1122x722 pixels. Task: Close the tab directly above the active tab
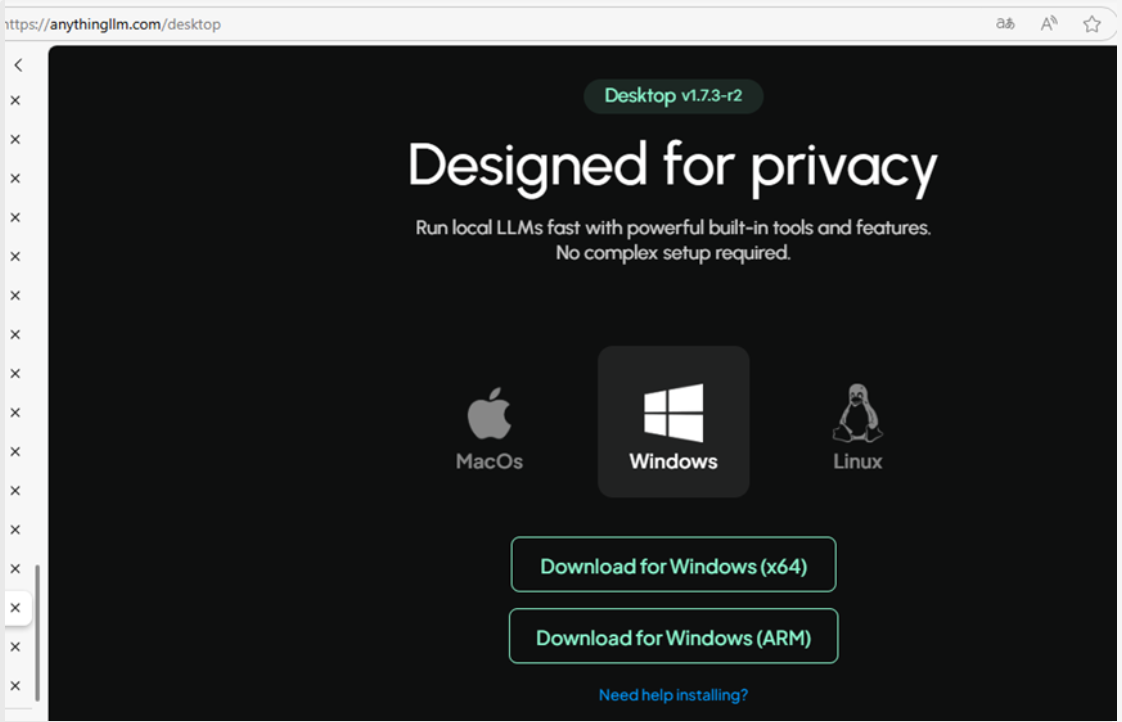[15, 568]
